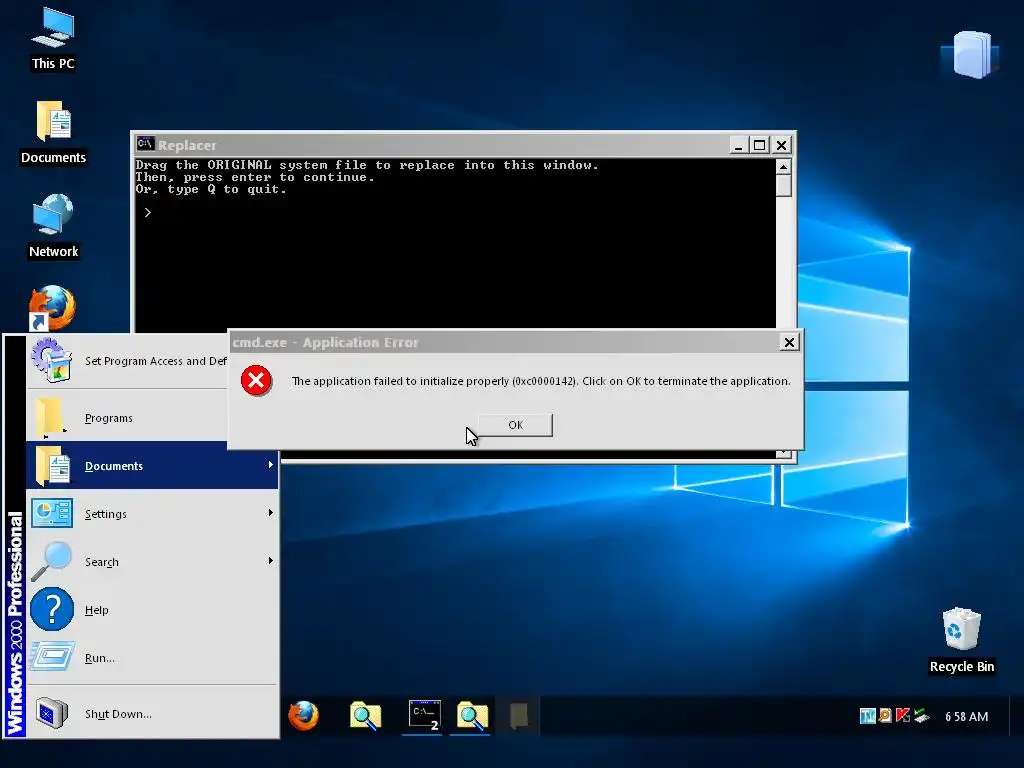Select Documents in the start menu
This screenshot has width=1024, height=768.
click(x=152, y=466)
